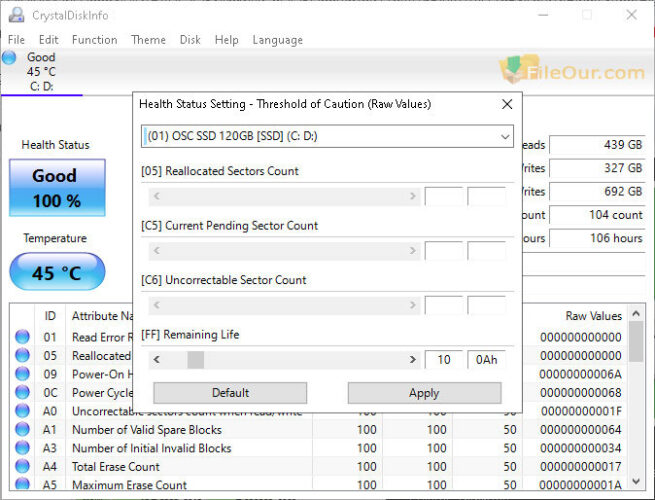
Task: Click scroll down arrow of attribute list
Action: 636,482
